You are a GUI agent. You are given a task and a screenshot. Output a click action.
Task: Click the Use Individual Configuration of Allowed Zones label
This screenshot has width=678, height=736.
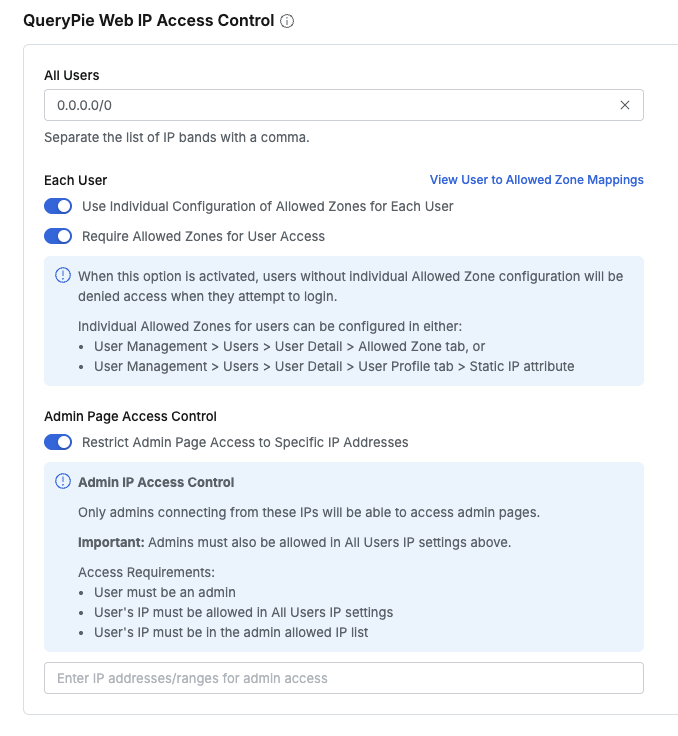[267, 206]
